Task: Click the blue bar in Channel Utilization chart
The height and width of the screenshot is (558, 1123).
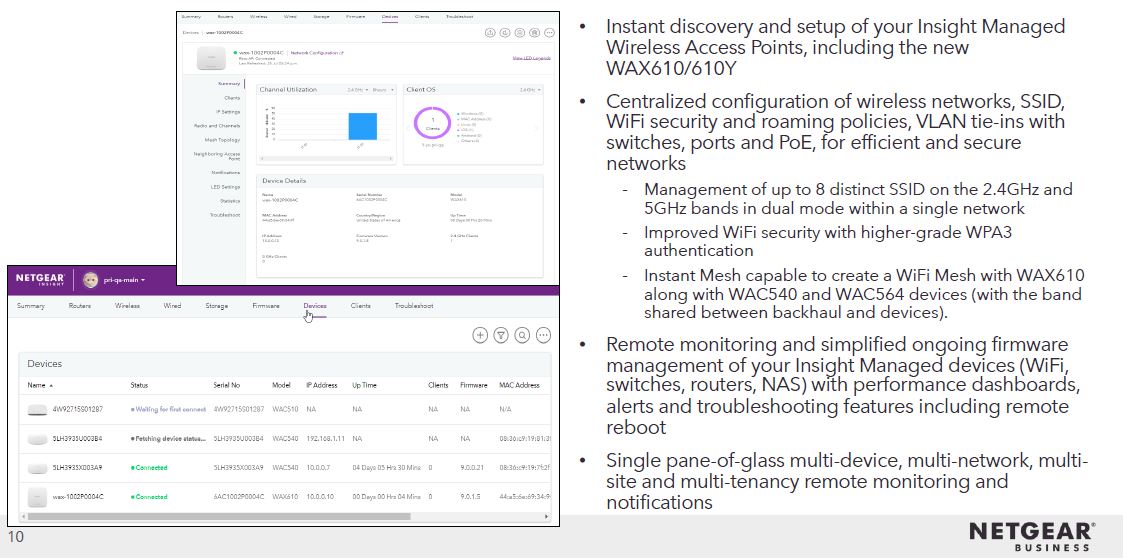Action: click(x=362, y=126)
